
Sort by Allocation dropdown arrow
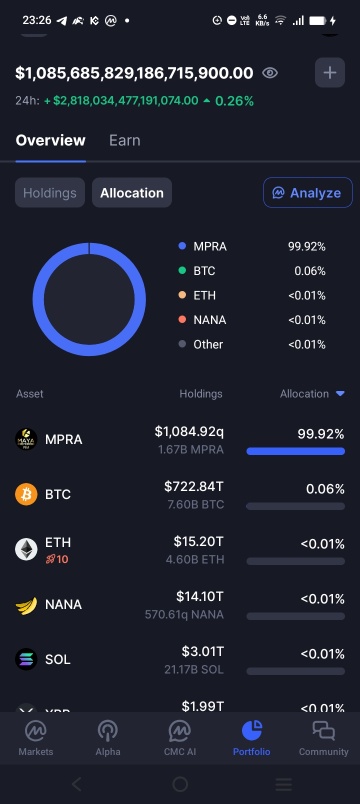(x=340, y=394)
